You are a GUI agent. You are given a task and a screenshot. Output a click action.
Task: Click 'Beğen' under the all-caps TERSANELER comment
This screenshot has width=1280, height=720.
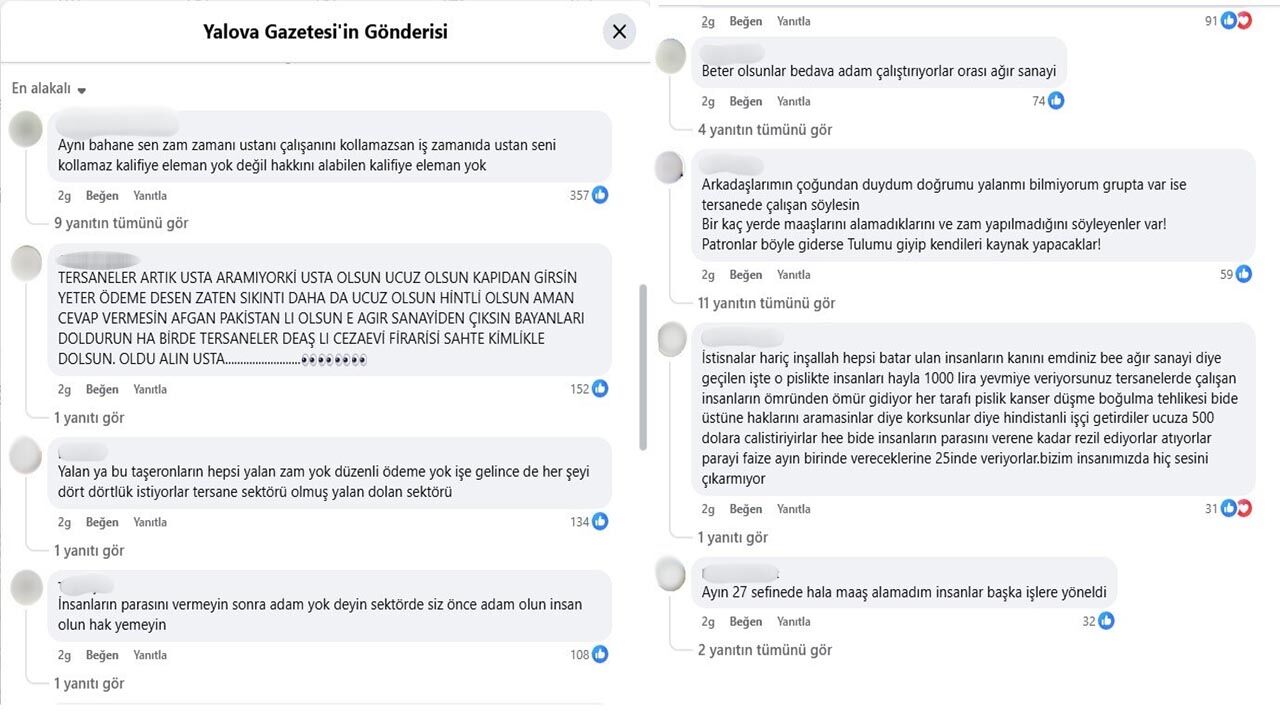point(100,389)
